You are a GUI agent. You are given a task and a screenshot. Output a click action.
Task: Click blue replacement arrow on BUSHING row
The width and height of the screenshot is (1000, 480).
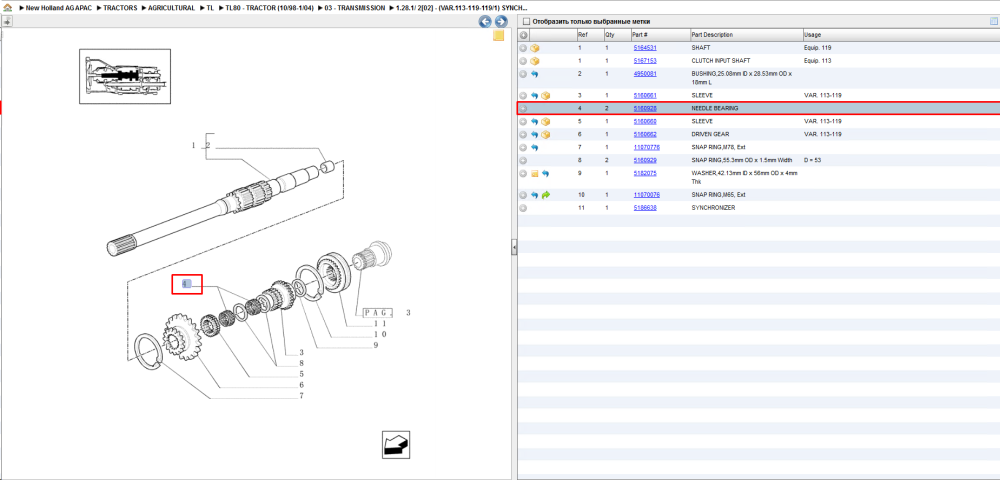coord(534,74)
